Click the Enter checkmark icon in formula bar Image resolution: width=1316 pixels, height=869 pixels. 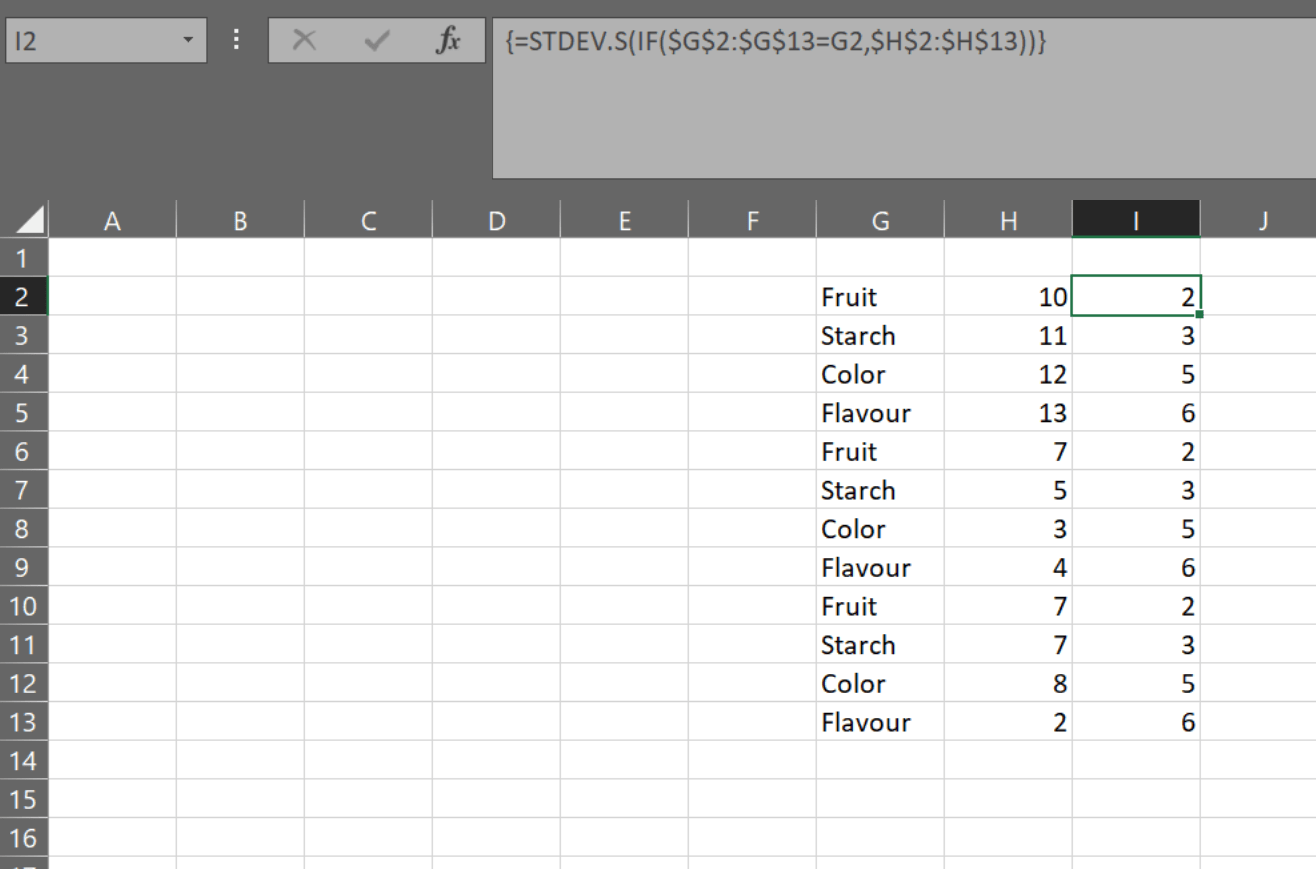(x=377, y=41)
